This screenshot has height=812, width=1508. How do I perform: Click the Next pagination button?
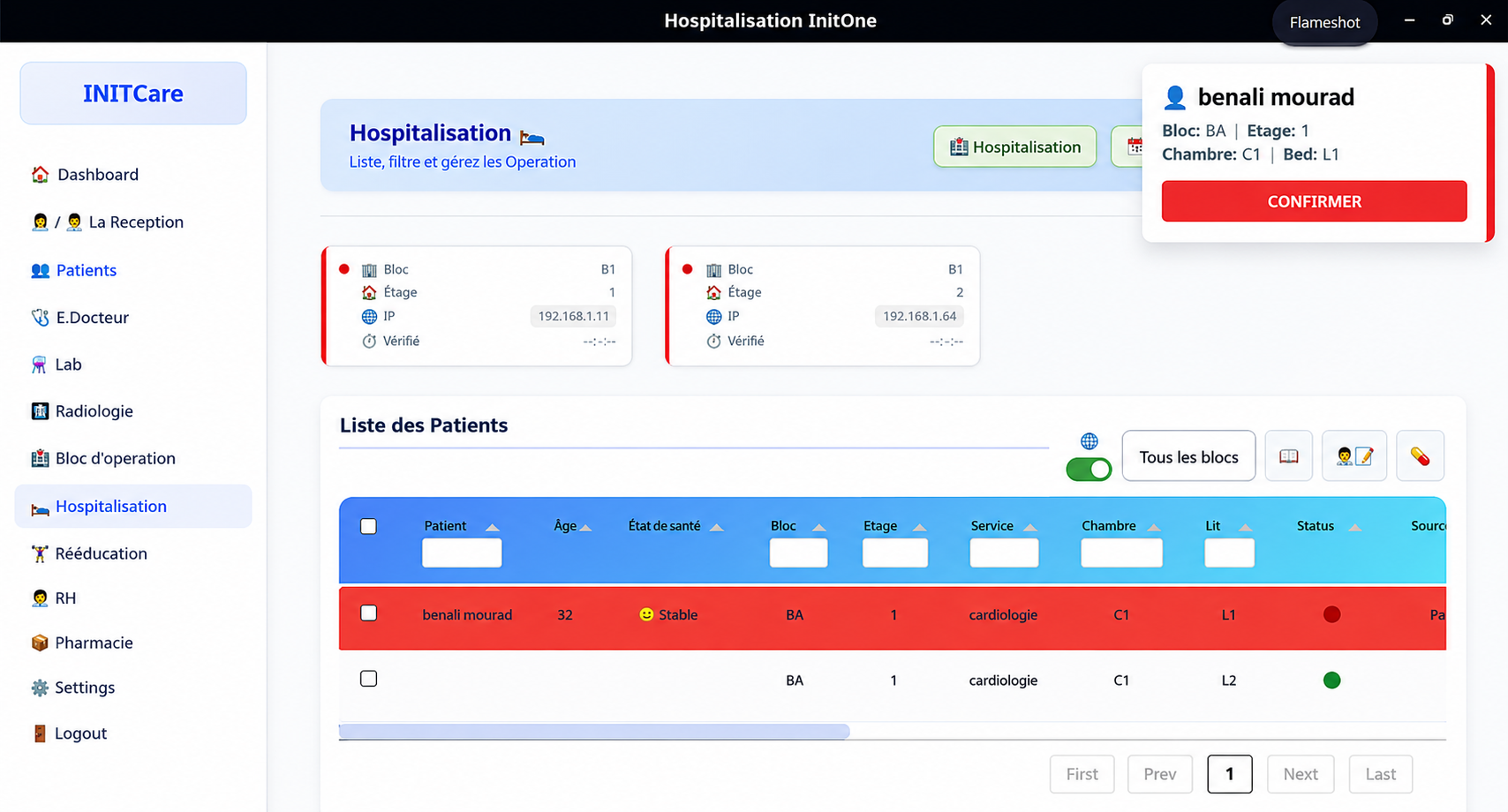click(1301, 774)
